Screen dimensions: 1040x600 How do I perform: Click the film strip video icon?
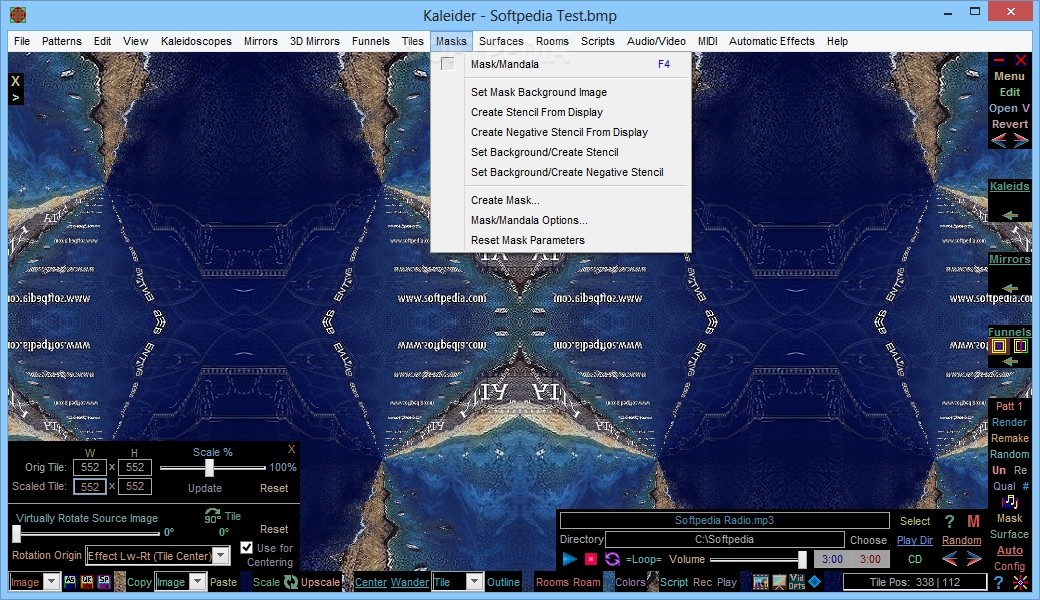pyautogui.click(x=760, y=581)
